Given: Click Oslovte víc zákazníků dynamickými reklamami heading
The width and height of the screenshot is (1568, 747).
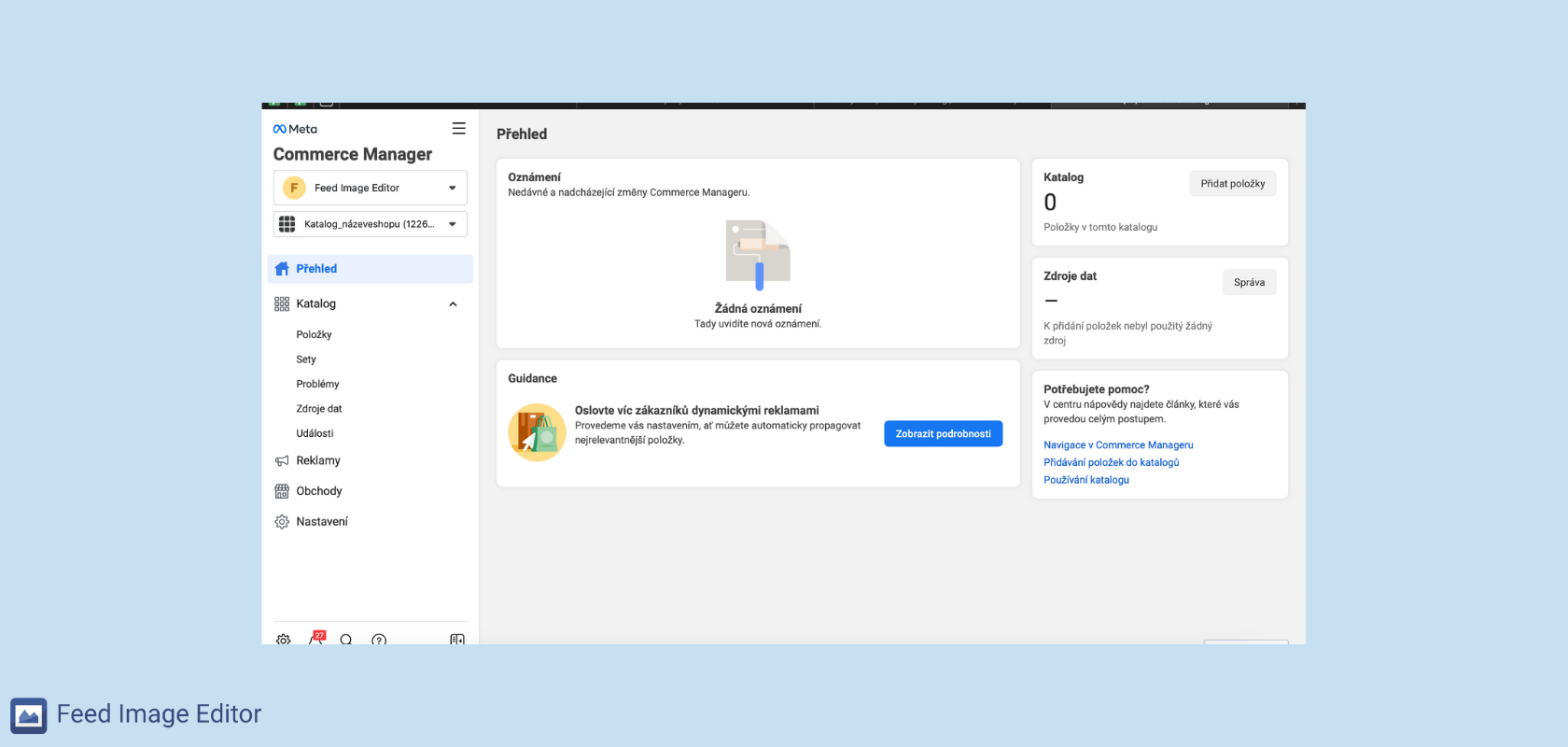Looking at the screenshot, I should [x=697, y=410].
